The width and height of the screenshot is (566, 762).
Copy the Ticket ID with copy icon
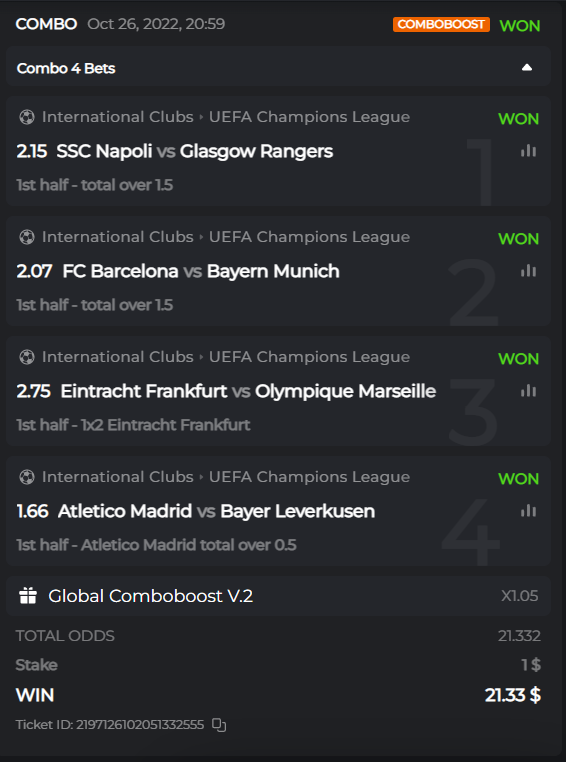[219, 725]
